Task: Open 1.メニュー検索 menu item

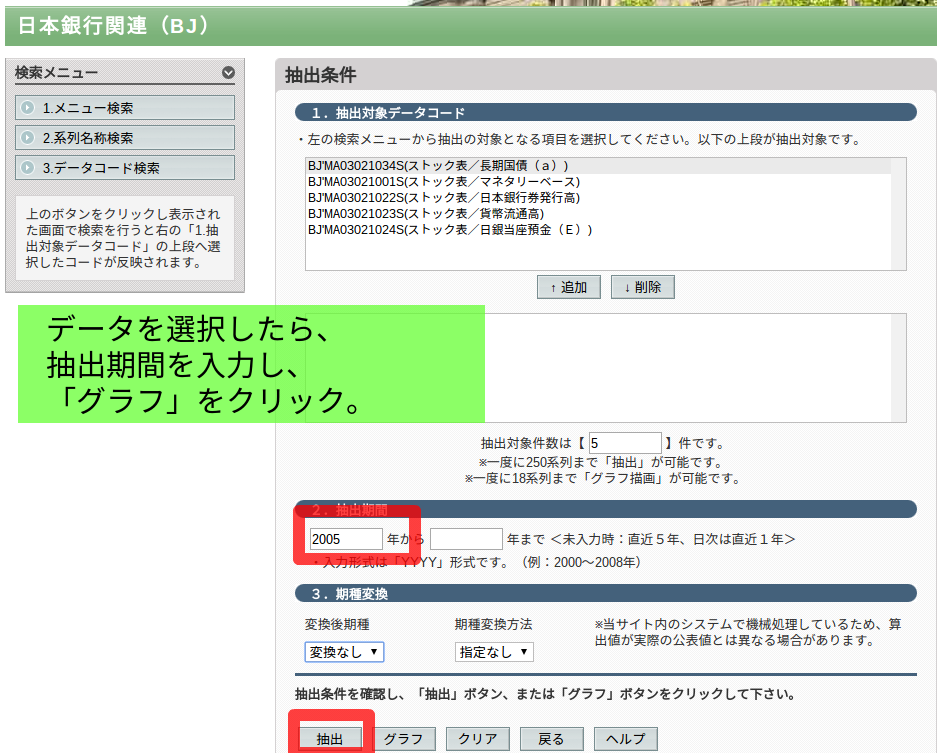Action: coord(125,108)
